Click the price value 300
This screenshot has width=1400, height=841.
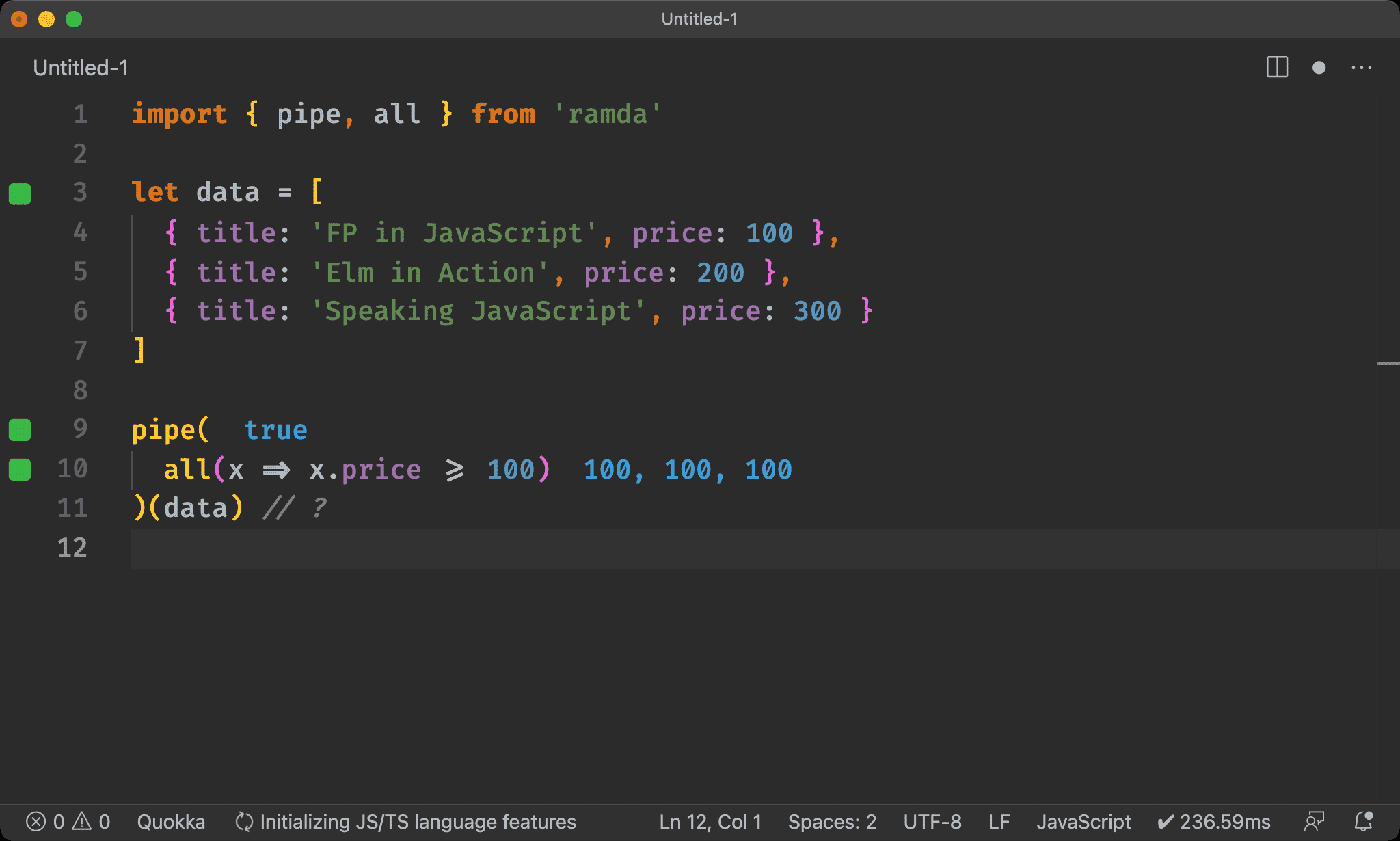pos(818,312)
